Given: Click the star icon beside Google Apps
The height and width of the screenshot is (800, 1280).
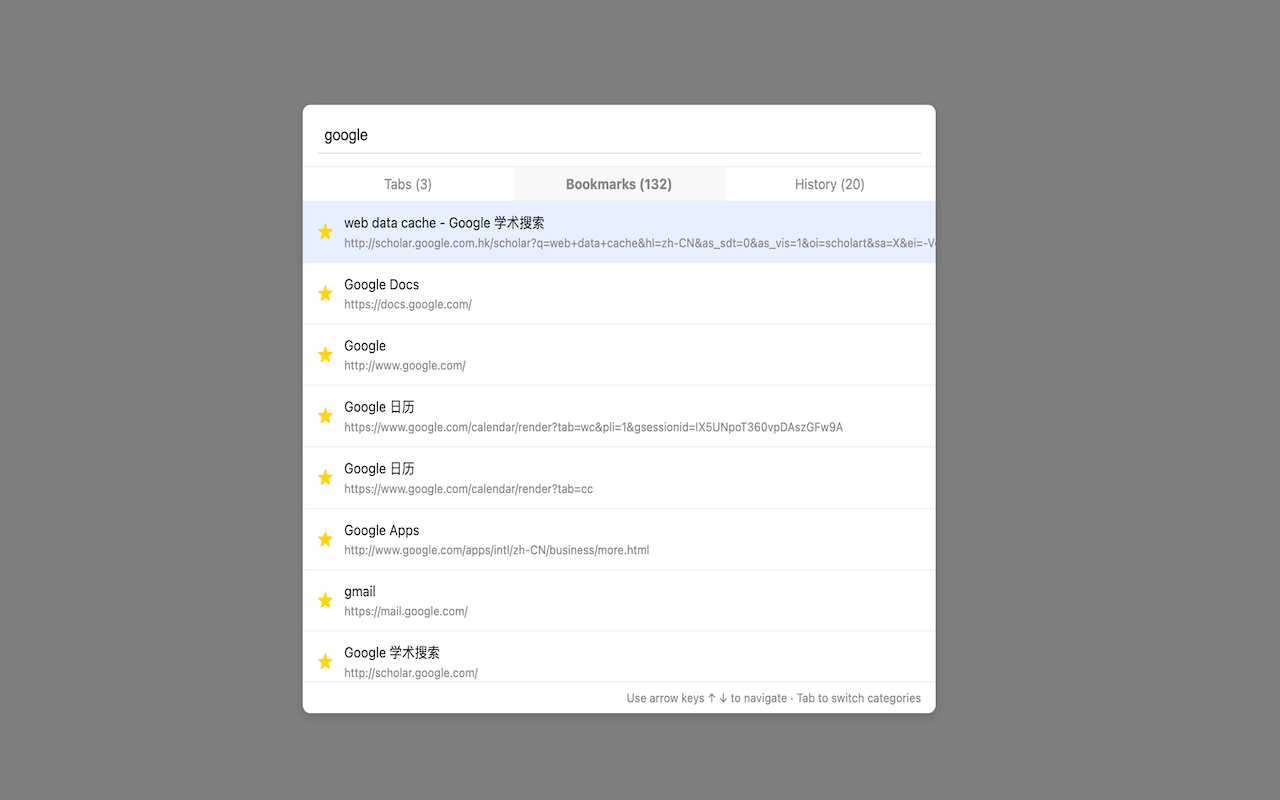Looking at the screenshot, I should tap(325, 539).
